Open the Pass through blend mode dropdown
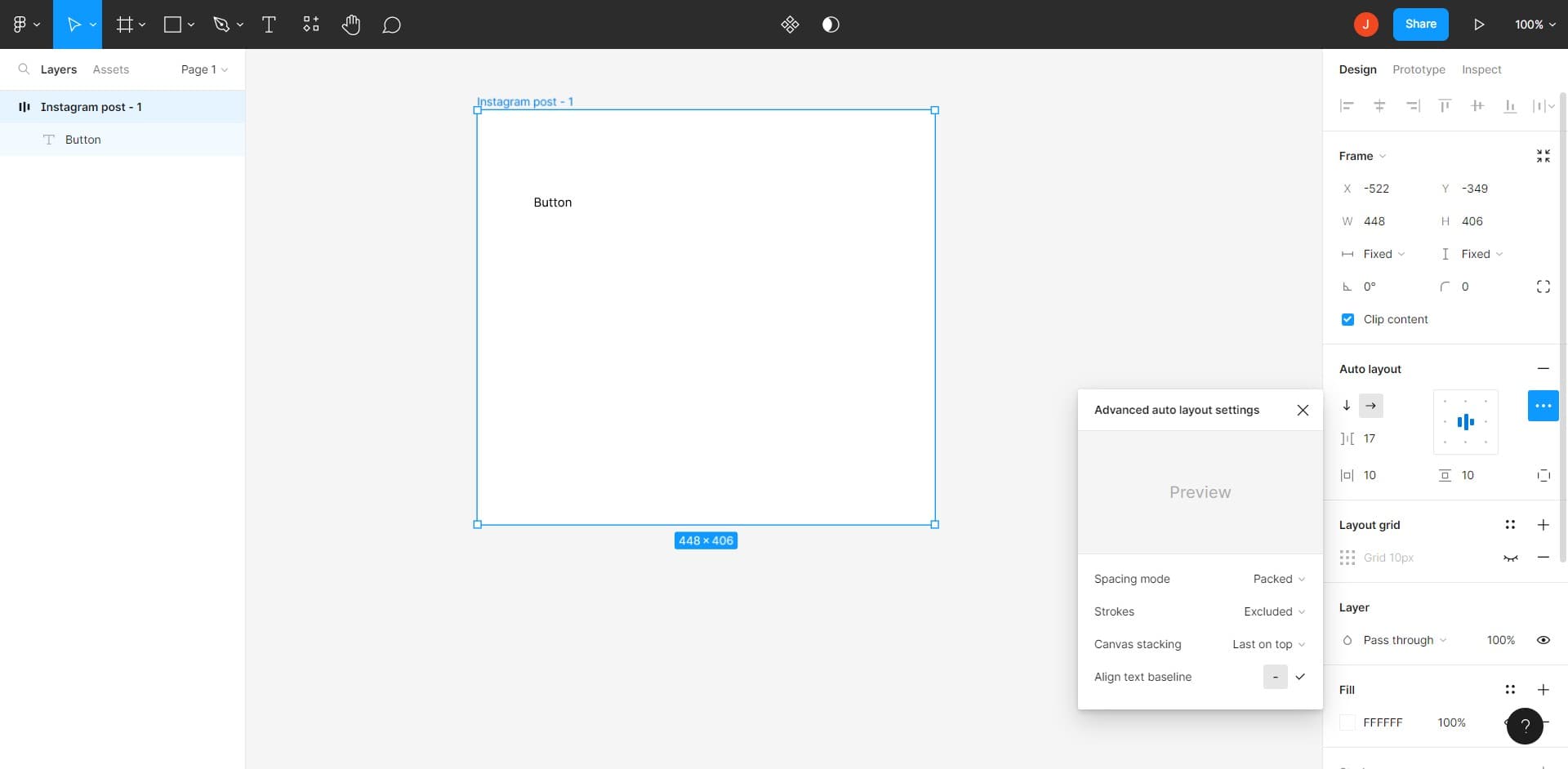The image size is (1568, 769). [1399, 640]
